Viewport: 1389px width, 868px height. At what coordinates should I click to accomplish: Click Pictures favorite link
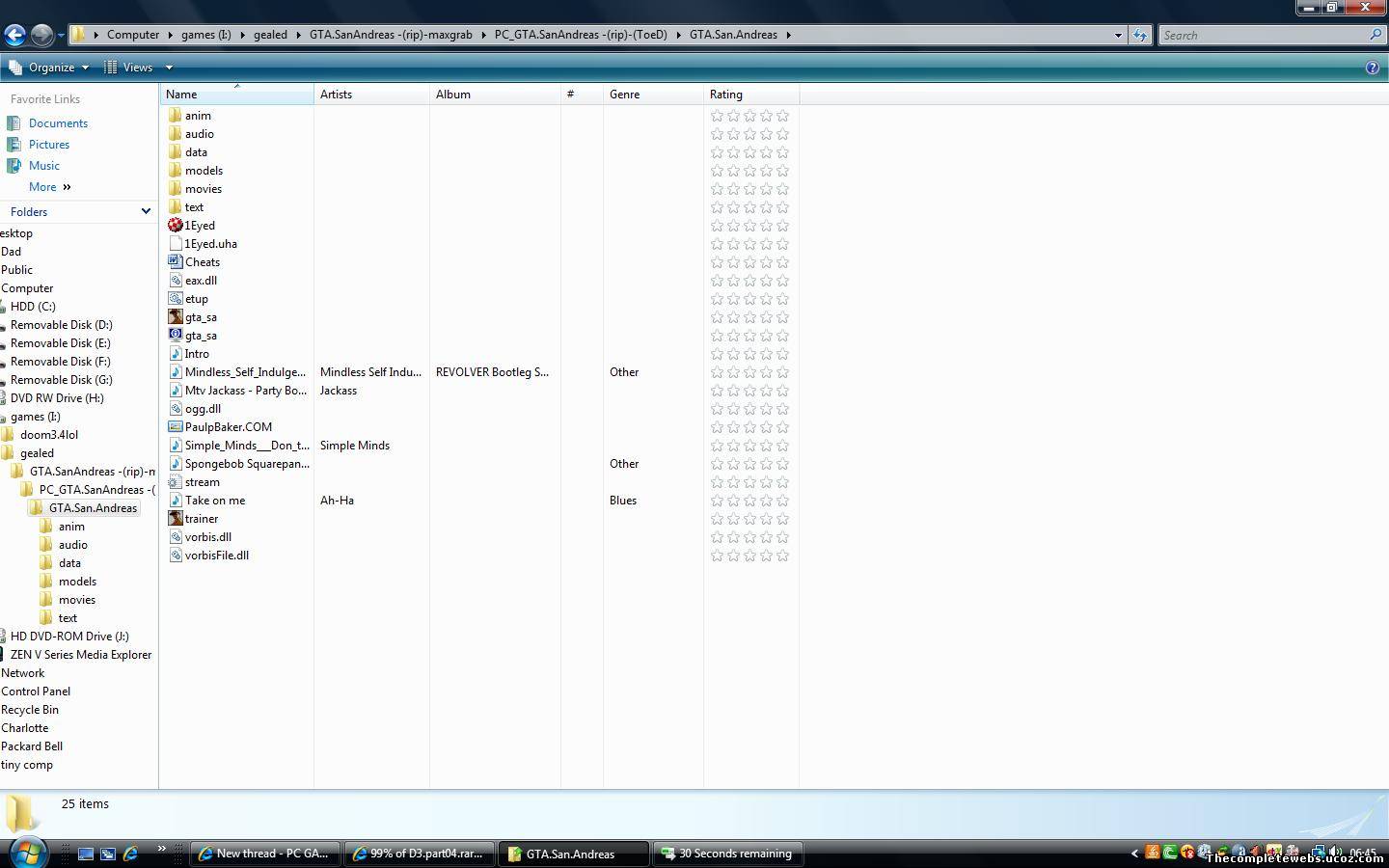[49, 144]
